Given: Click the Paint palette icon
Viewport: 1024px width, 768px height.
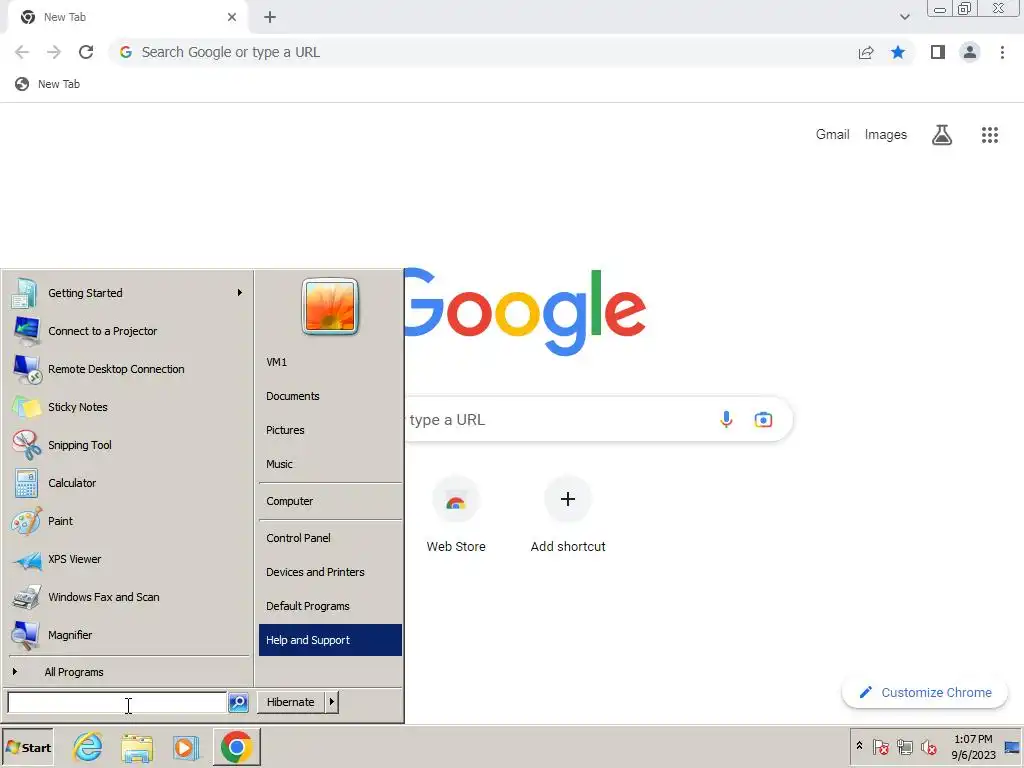Looking at the screenshot, I should [x=26, y=521].
